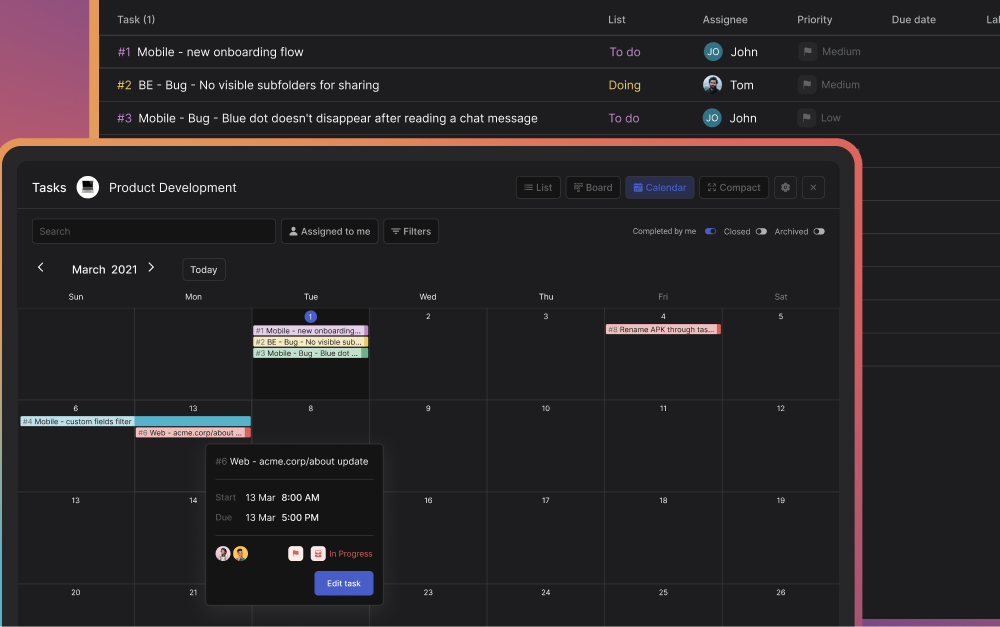
Task: Click the Search field in Tasks
Action: point(154,232)
